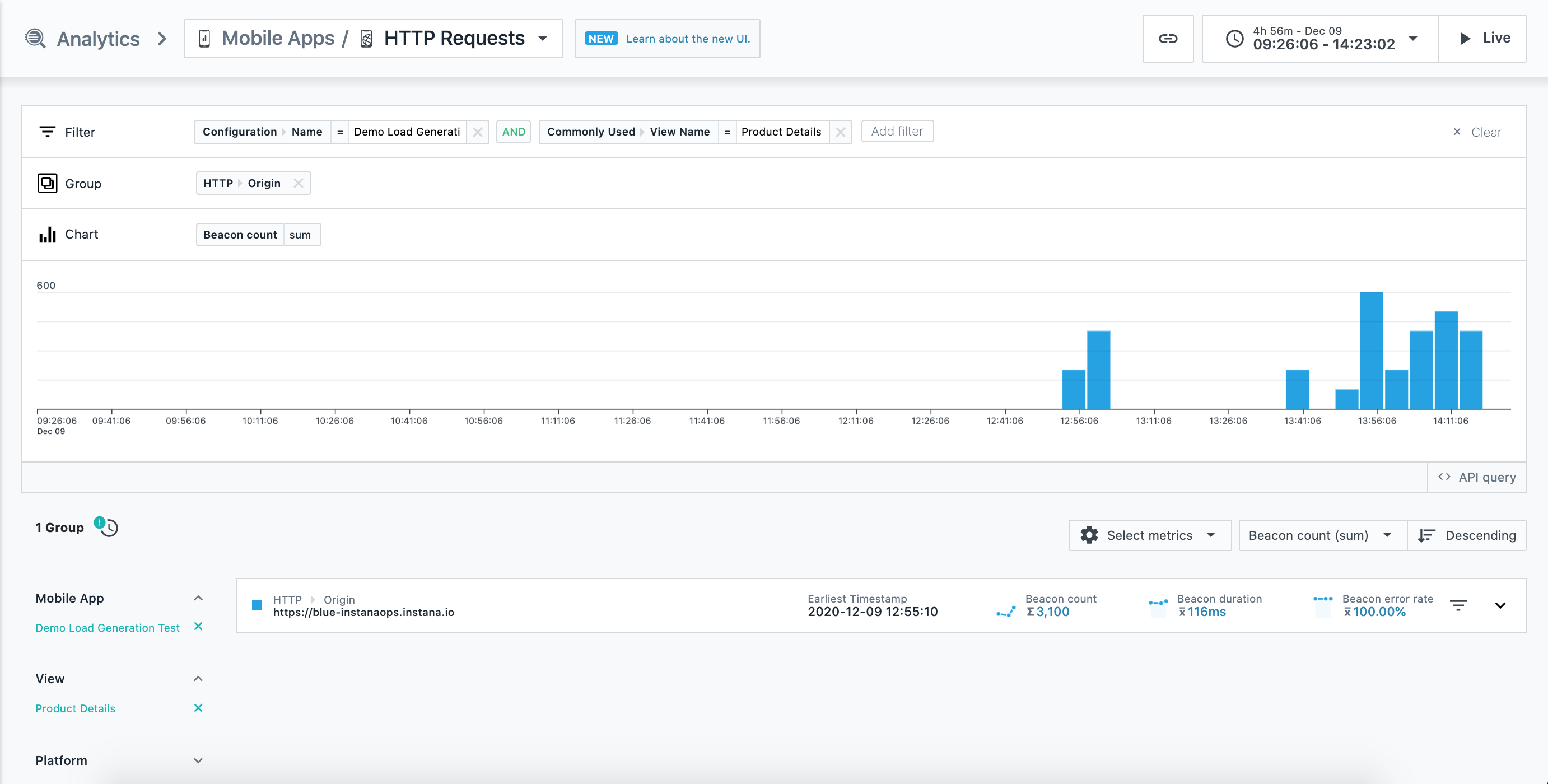Click the error rate value 100.00%

click(1375, 612)
